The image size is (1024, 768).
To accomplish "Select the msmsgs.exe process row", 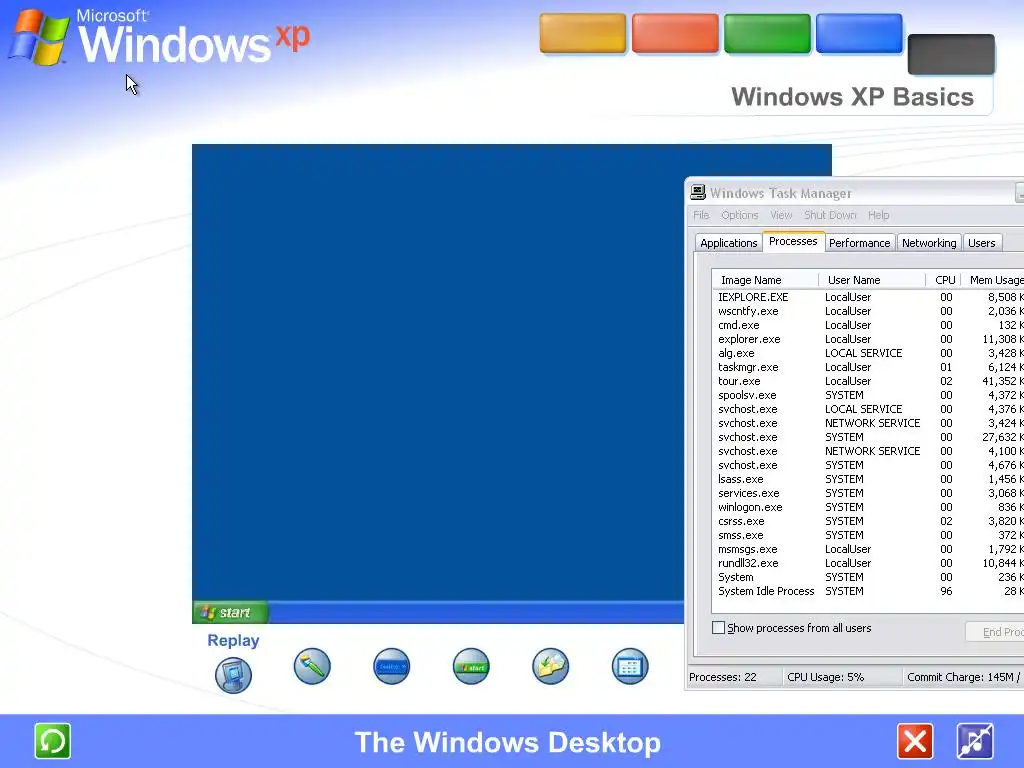I will pyautogui.click(x=868, y=549).
